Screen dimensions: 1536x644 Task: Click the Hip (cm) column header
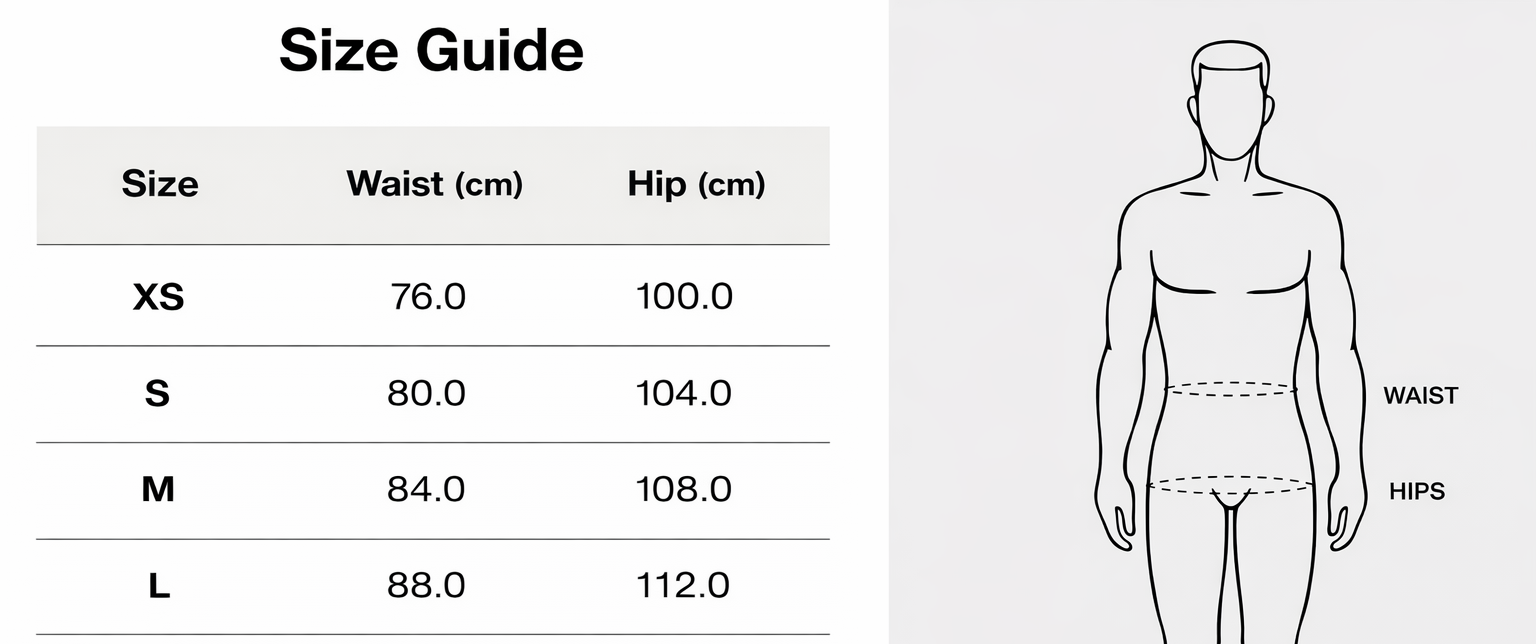tap(696, 184)
